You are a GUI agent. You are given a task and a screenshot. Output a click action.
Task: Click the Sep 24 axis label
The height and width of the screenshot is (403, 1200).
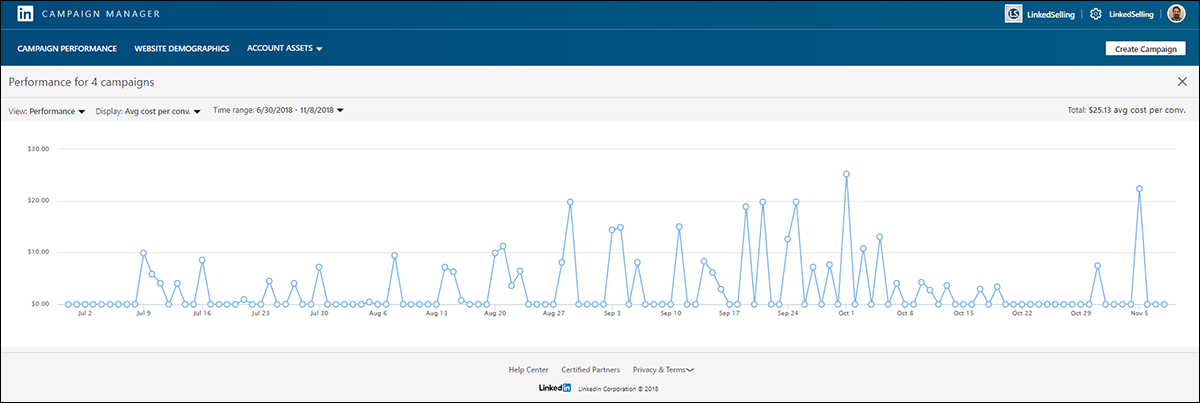click(787, 313)
